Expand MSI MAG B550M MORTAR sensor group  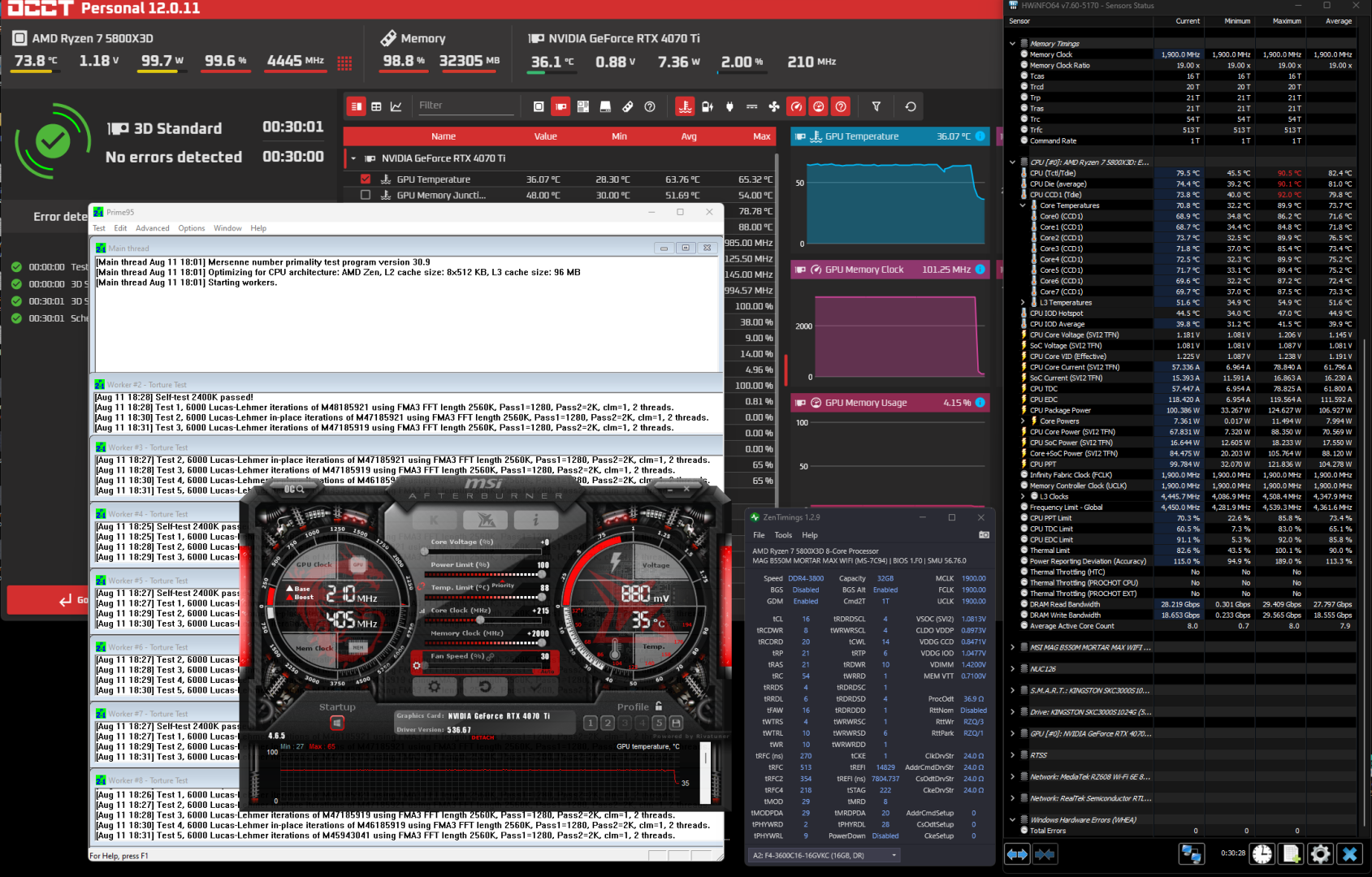click(1012, 647)
